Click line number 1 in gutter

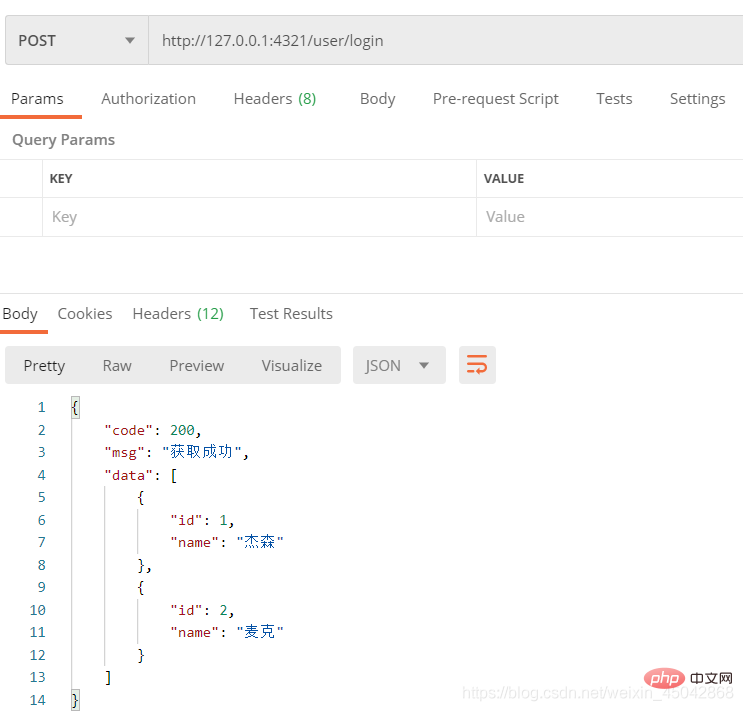click(42, 407)
